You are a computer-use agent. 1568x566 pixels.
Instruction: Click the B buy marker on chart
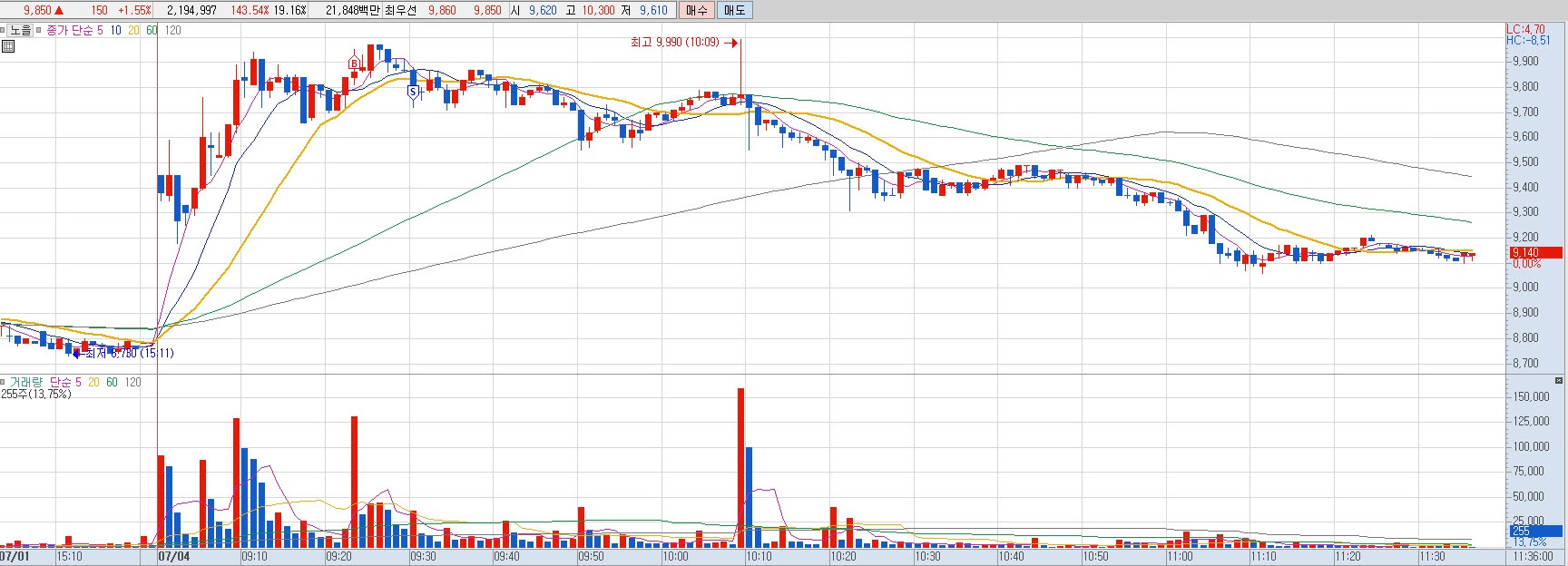(354, 63)
